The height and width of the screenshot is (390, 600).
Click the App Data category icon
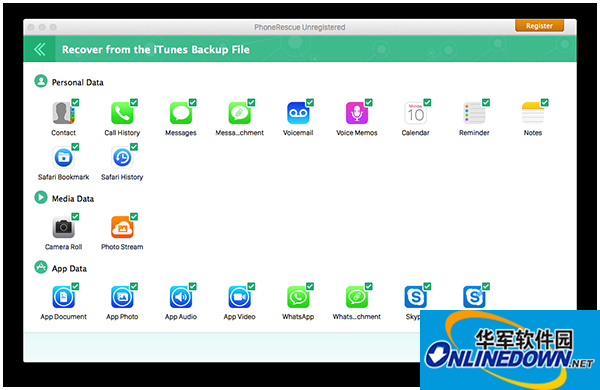(41, 267)
